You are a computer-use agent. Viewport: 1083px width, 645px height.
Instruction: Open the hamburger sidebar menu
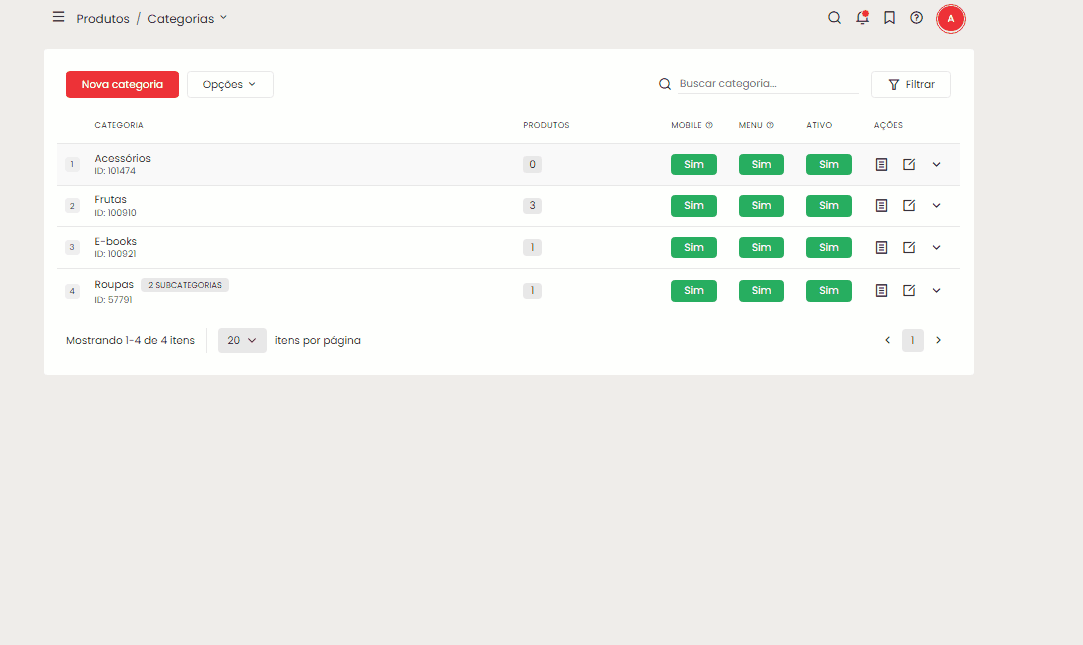[59, 17]
